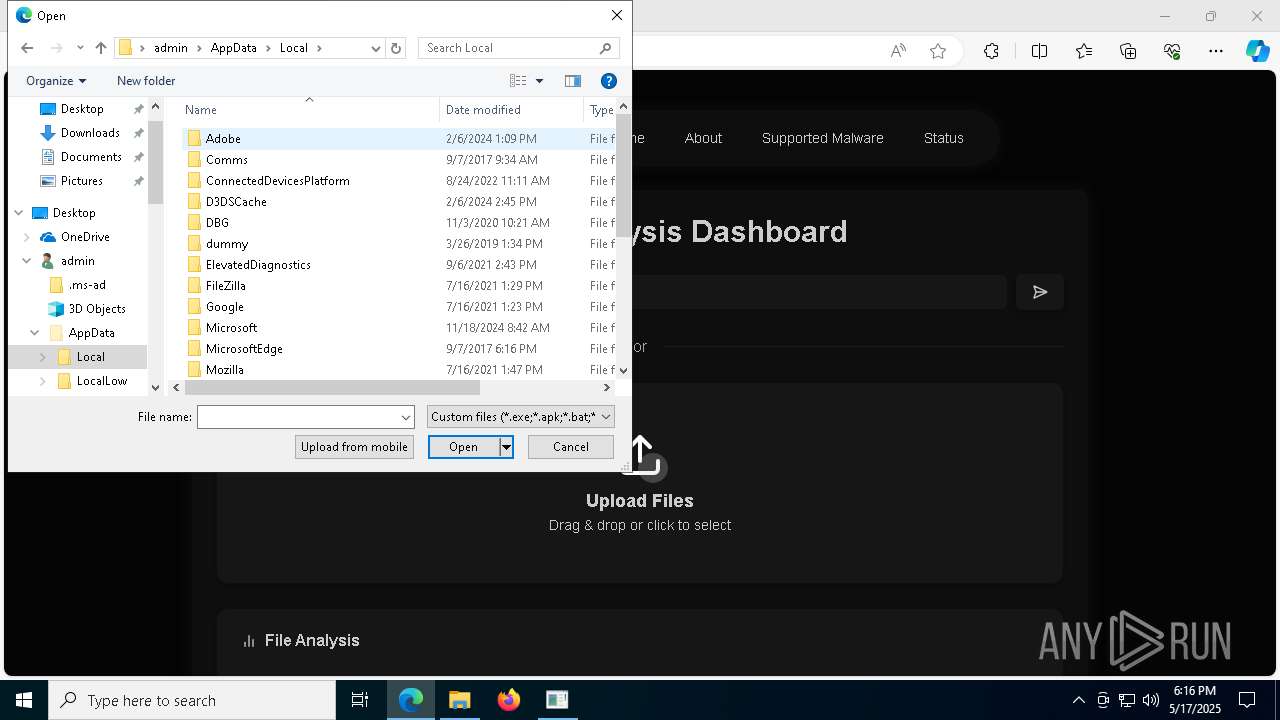Click the search magnifier in Search Local

[x=605, y=48]
